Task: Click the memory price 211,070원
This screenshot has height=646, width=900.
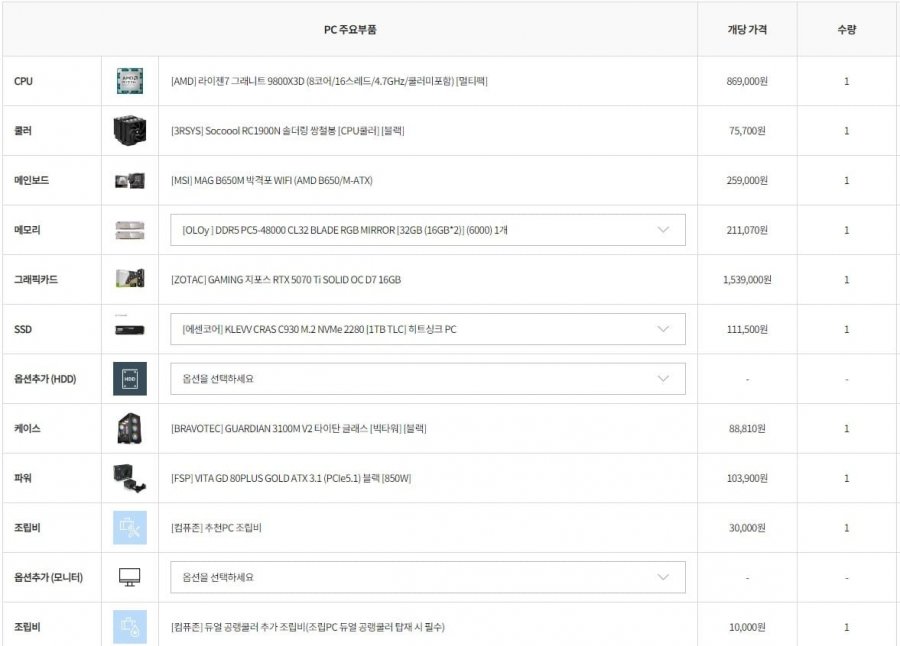Action: (747, 230)
